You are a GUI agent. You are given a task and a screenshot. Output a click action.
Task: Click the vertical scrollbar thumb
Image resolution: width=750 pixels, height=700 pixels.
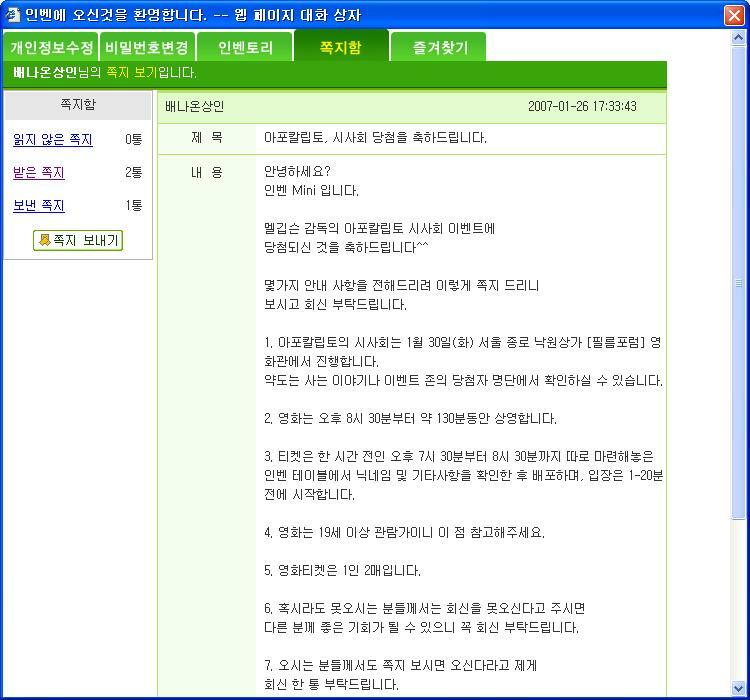tap(739, 282)
